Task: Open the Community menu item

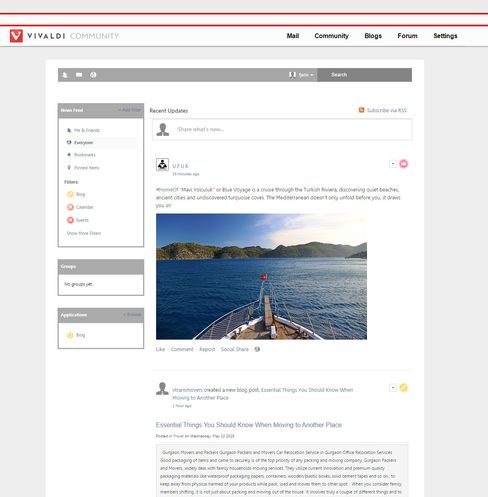Action: point(331,36)
